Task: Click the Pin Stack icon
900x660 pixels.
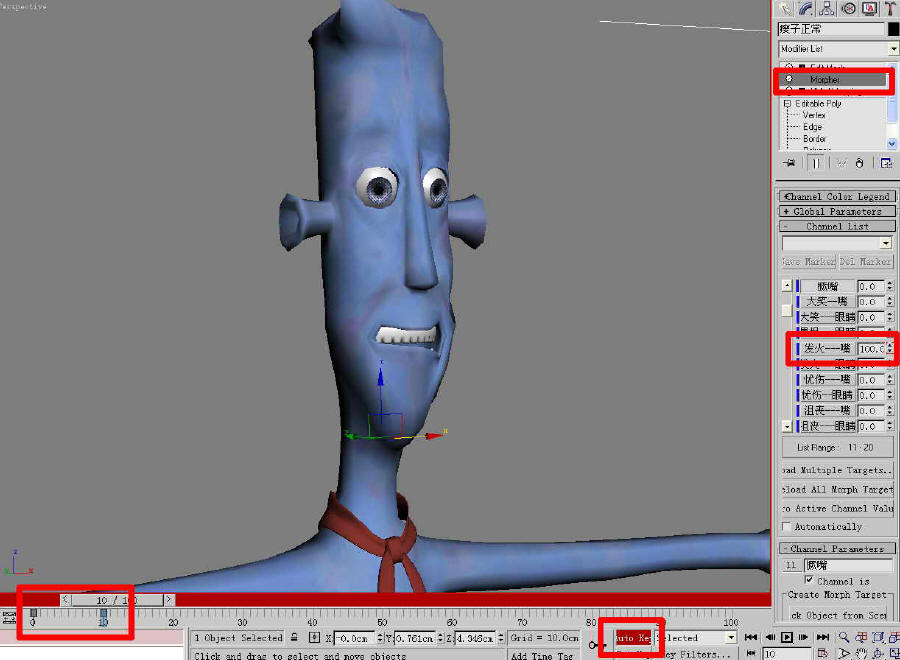Action: (x=790, y=164)
